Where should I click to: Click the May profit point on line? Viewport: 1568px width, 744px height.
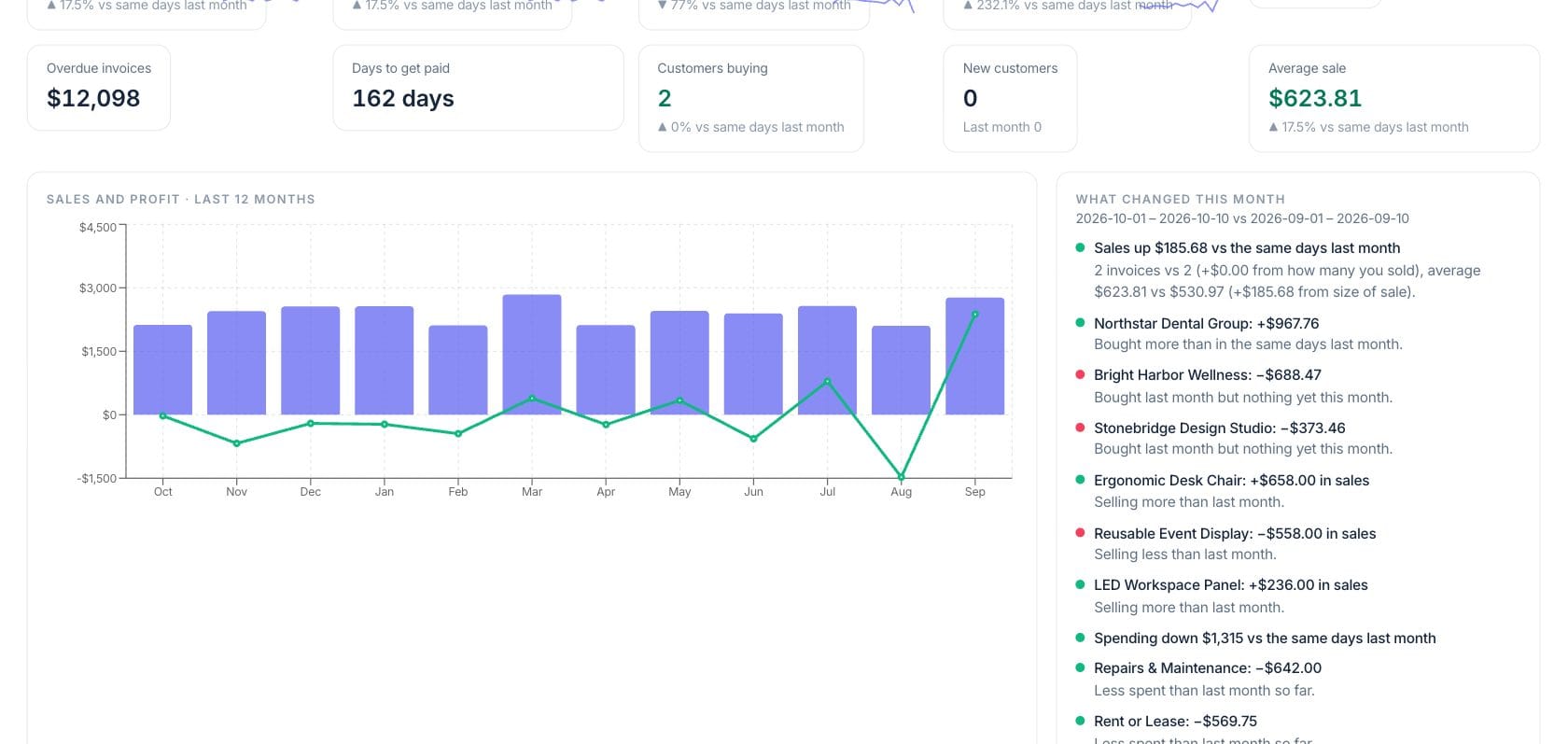click(679, 400)
